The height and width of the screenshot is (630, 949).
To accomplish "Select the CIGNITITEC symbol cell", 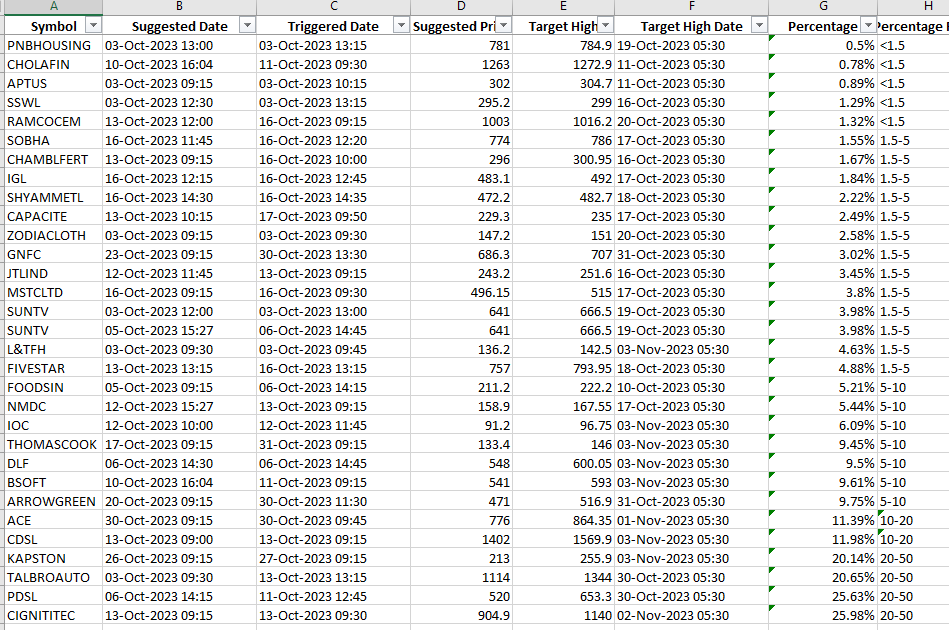I will click(x=50, y=616).
